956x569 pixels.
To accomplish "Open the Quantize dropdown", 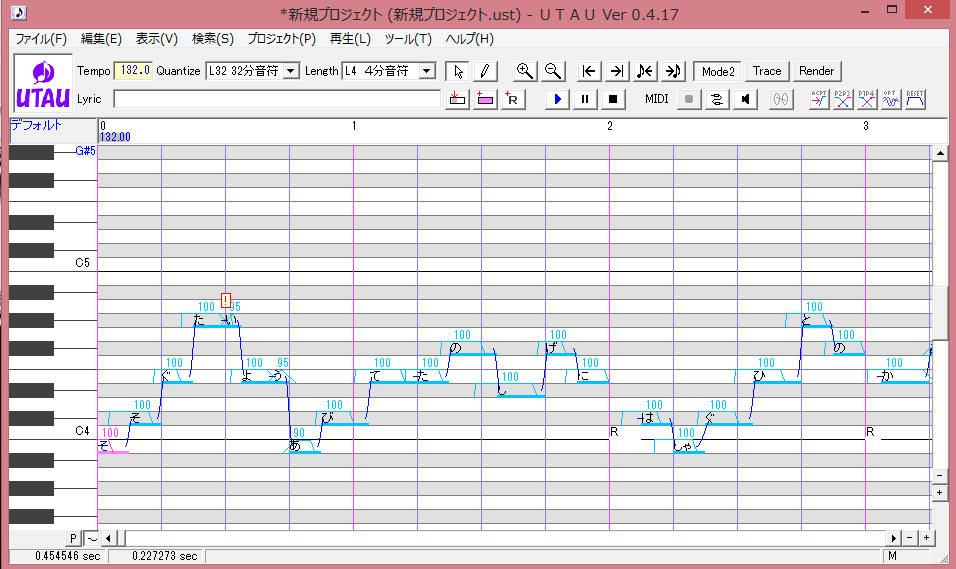I will 291,71.
